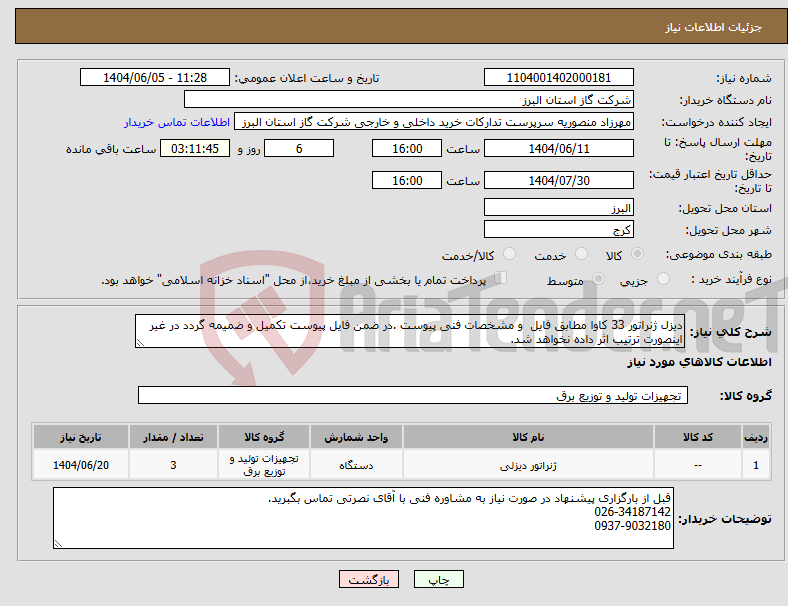Click the resize handle of the description textarea
The image size is (788, 606).
click(140, 343)
